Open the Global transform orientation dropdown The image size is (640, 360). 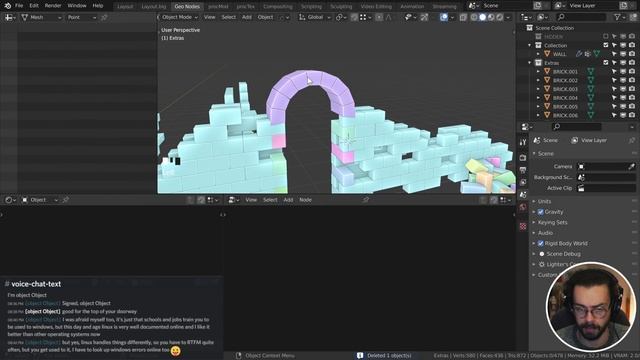[314, 17]
